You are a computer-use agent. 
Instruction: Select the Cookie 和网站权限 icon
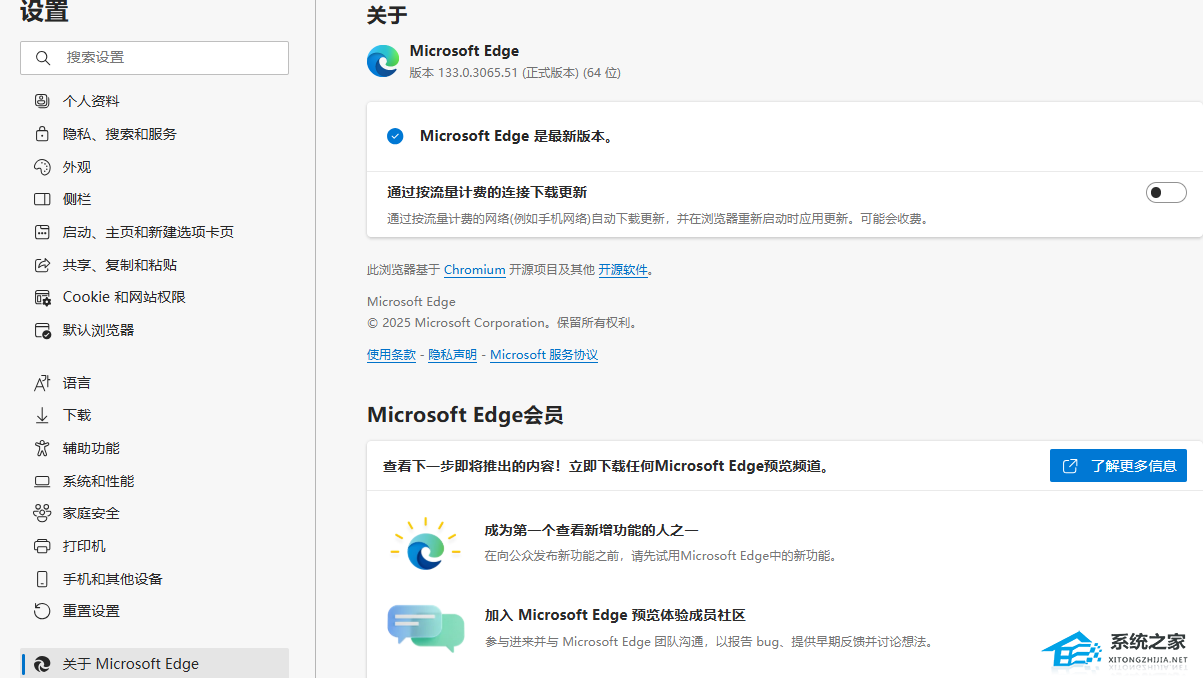41,296
